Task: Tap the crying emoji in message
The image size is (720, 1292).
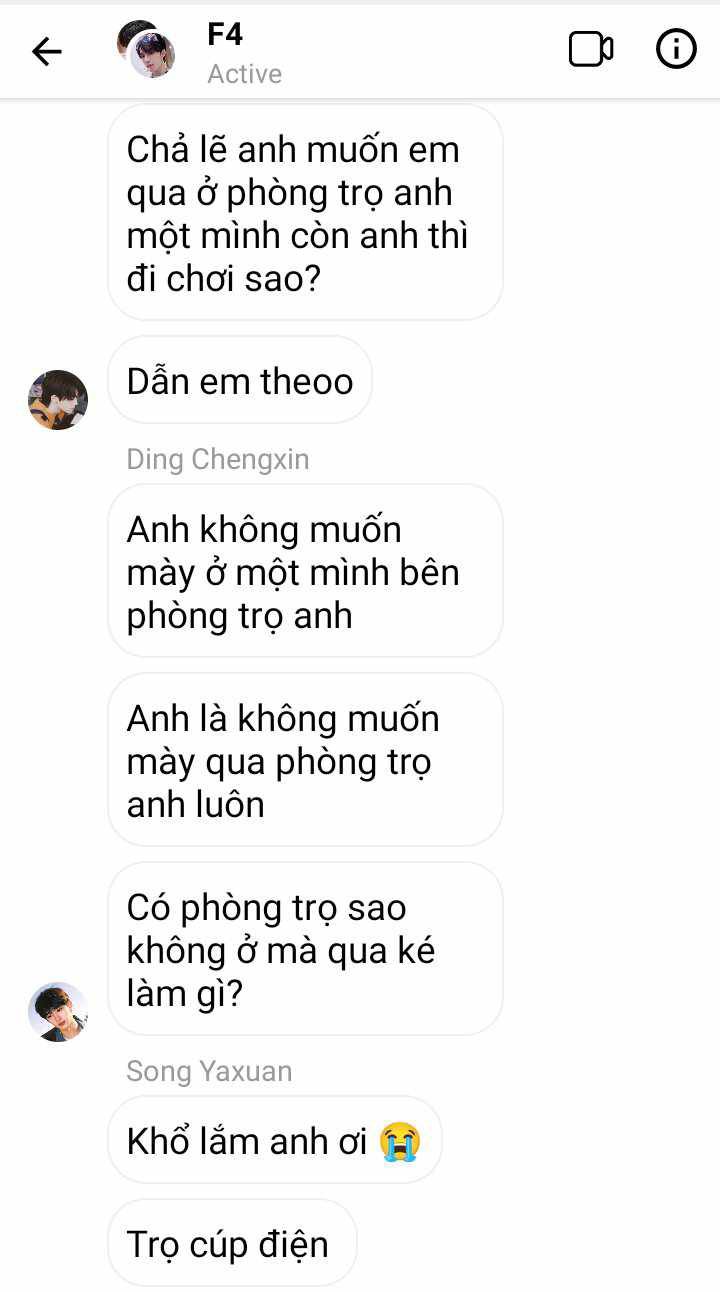Action: 401,1141
